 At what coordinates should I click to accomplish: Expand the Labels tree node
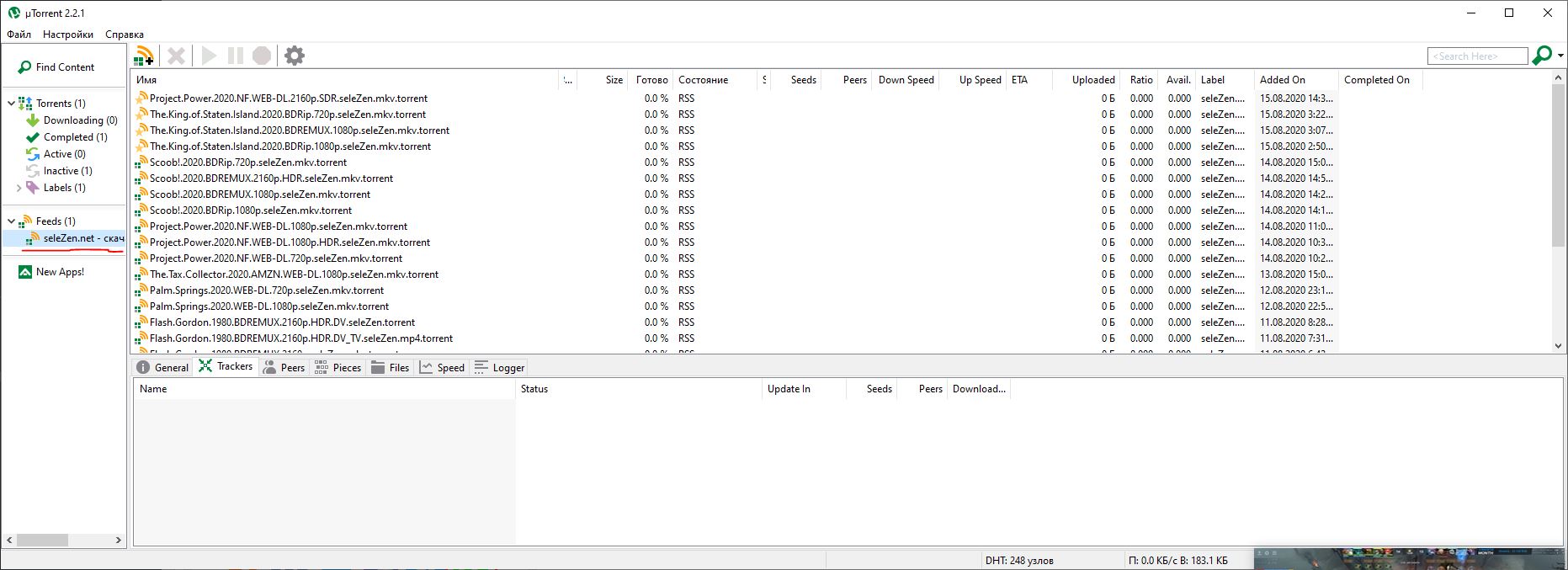coord(19,188)
